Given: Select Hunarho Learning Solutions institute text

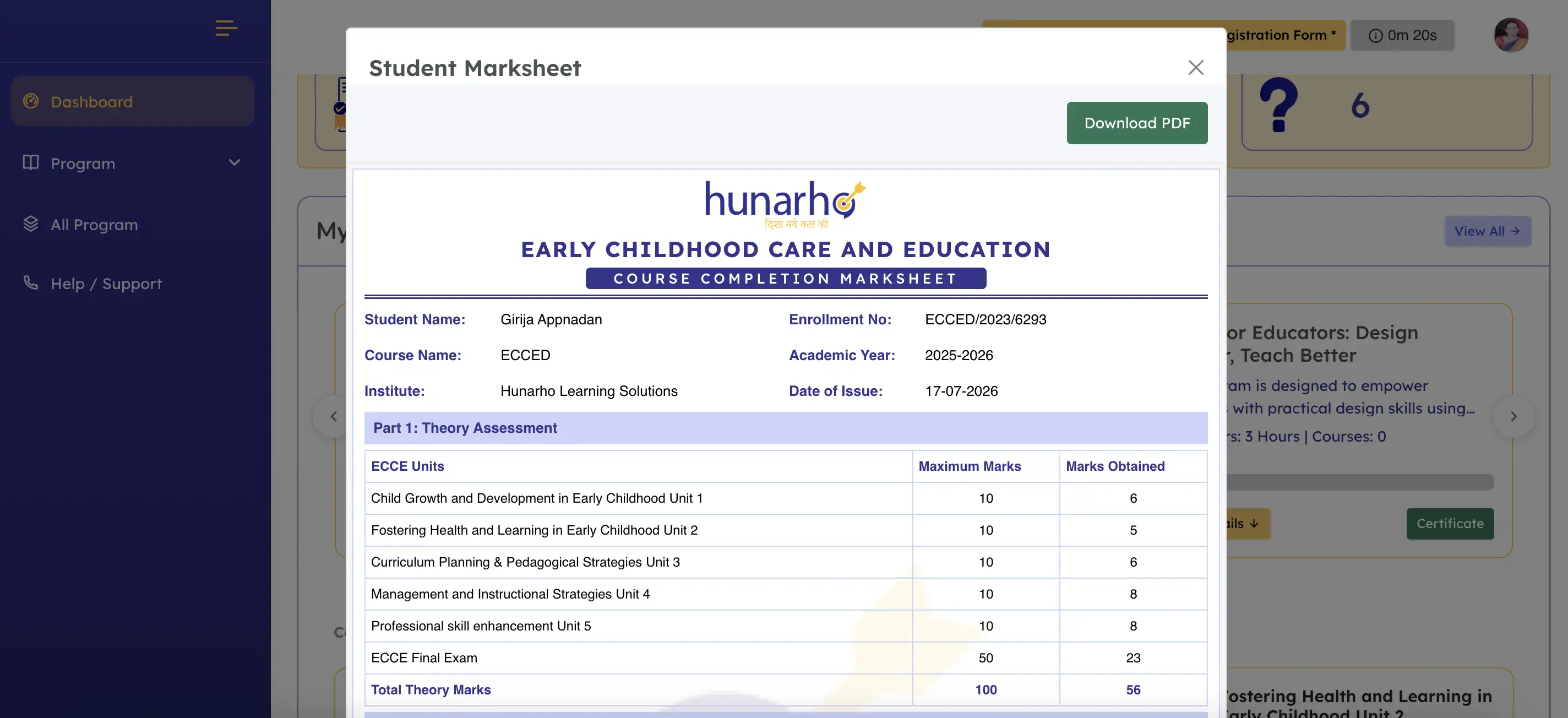Looking at the screenshot, I should [589, 391].
